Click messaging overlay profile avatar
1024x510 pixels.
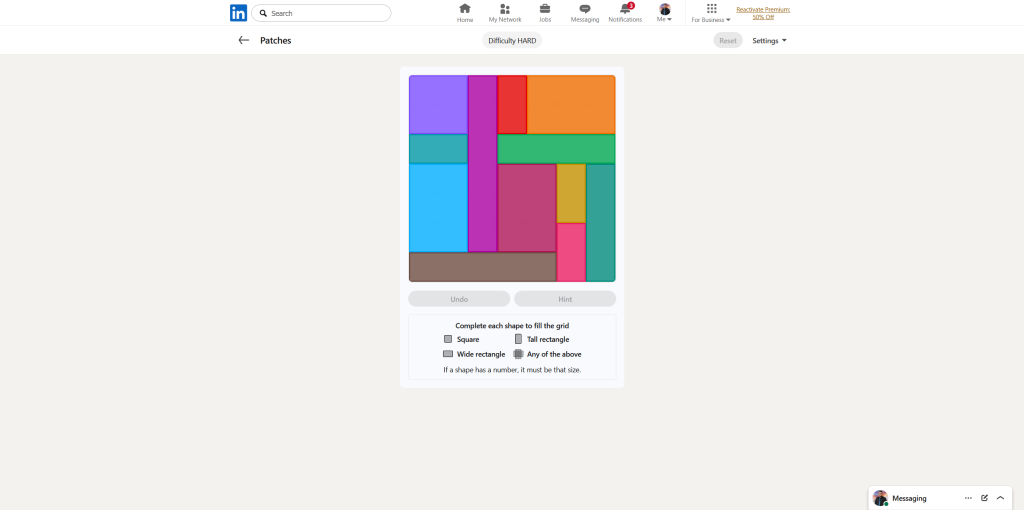point(880,498)
